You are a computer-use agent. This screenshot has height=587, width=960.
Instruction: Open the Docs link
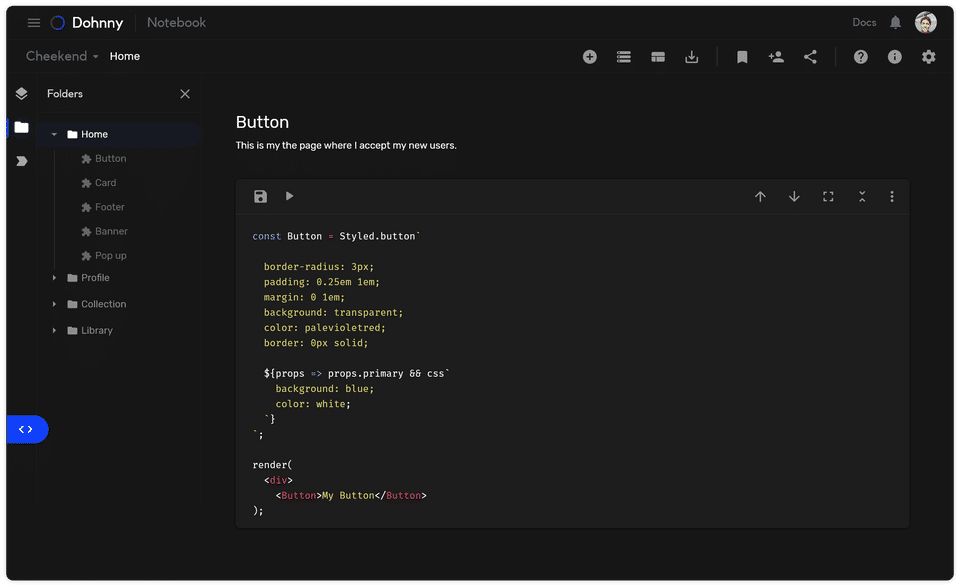[864, 23]
